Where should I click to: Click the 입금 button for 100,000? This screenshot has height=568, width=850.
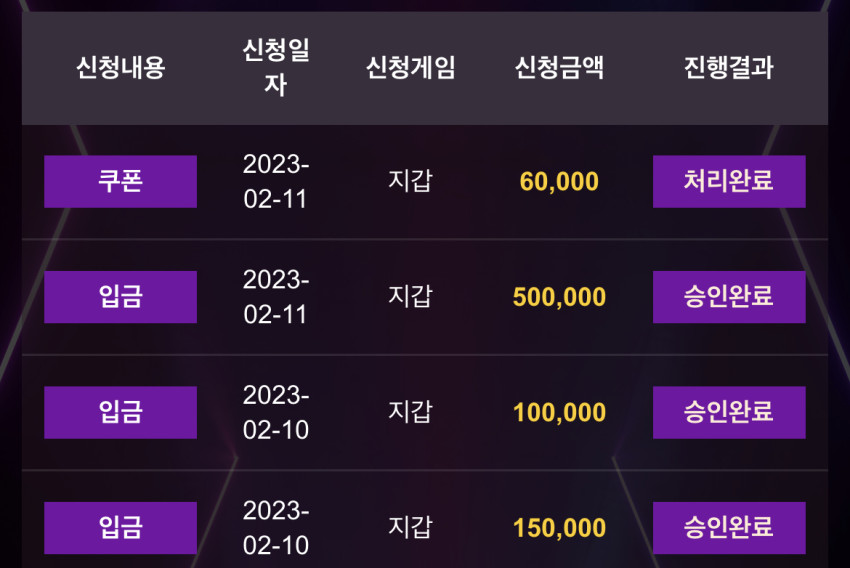click(x=120, y=412)
